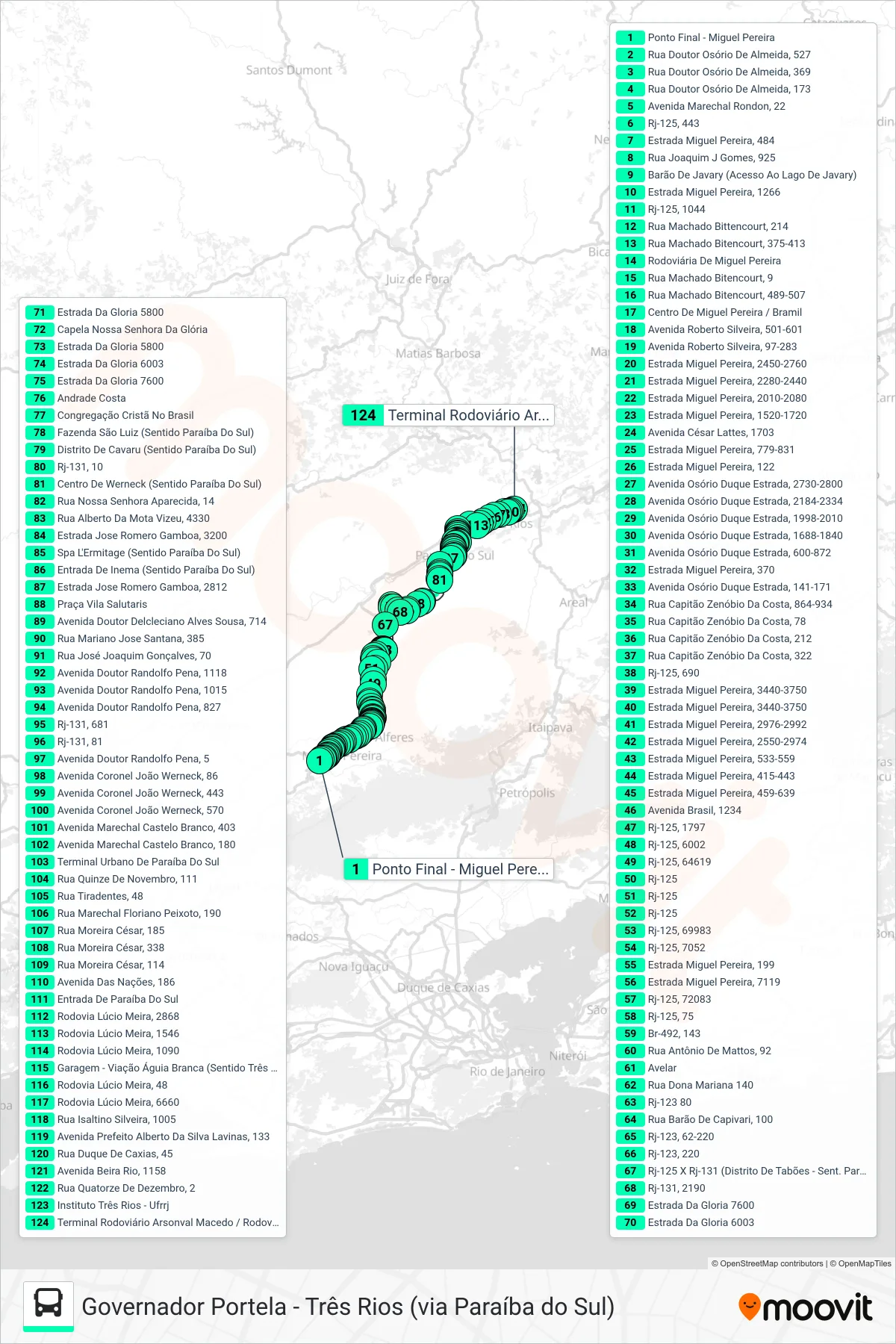Image resolution: width=896 pixels, height=1344 pixels.
Task: Select stop Terminal Urbano De Paraíba Do Sul
Action: [x=122, y=862]
